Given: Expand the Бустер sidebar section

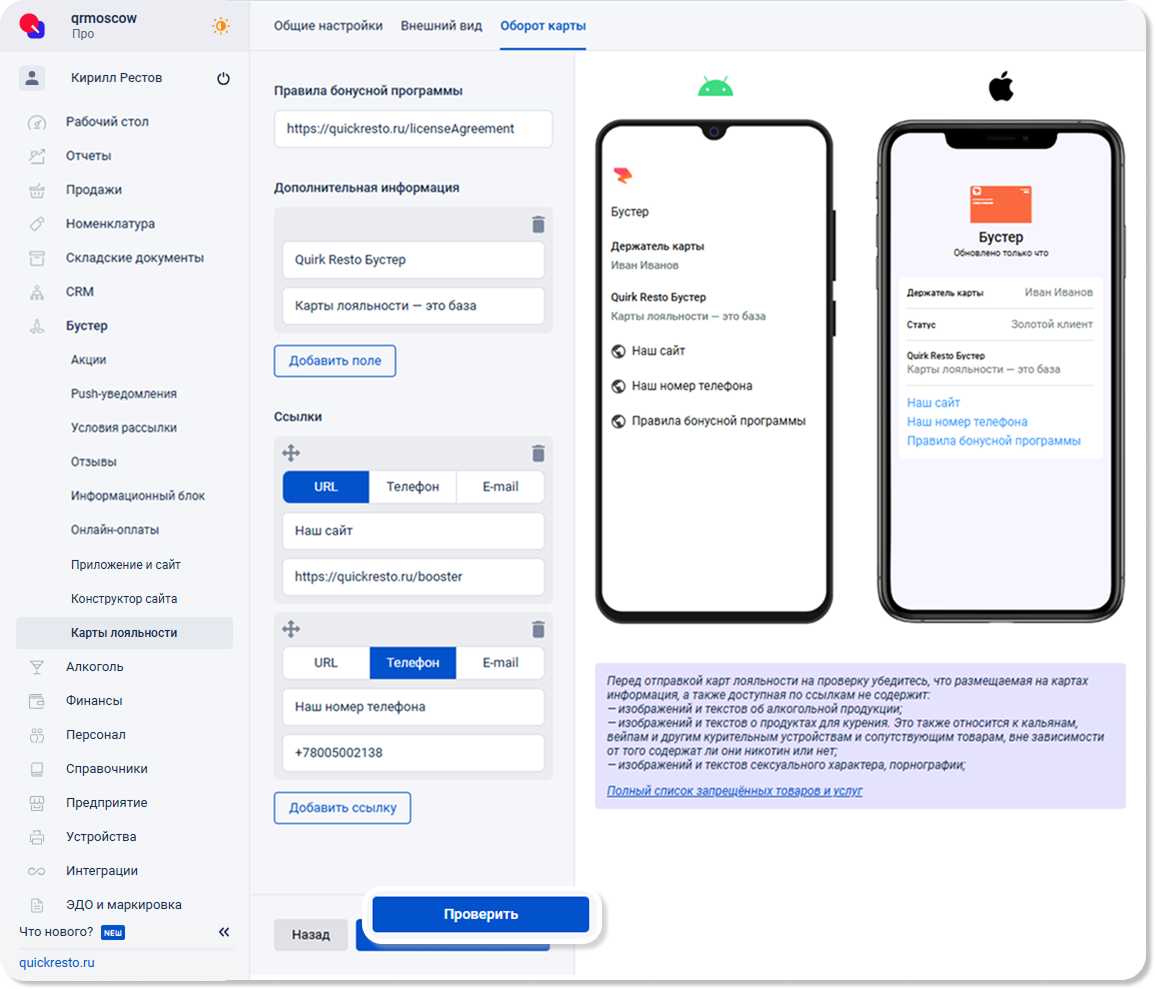Looking at the screenshot, I should pyautogui.click(x=87, y=326).
